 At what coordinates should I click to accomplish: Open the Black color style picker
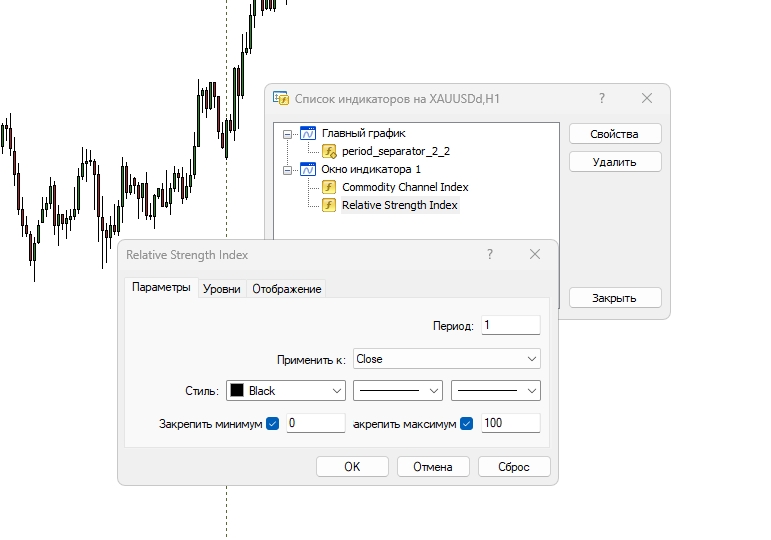tap(285, 391)
